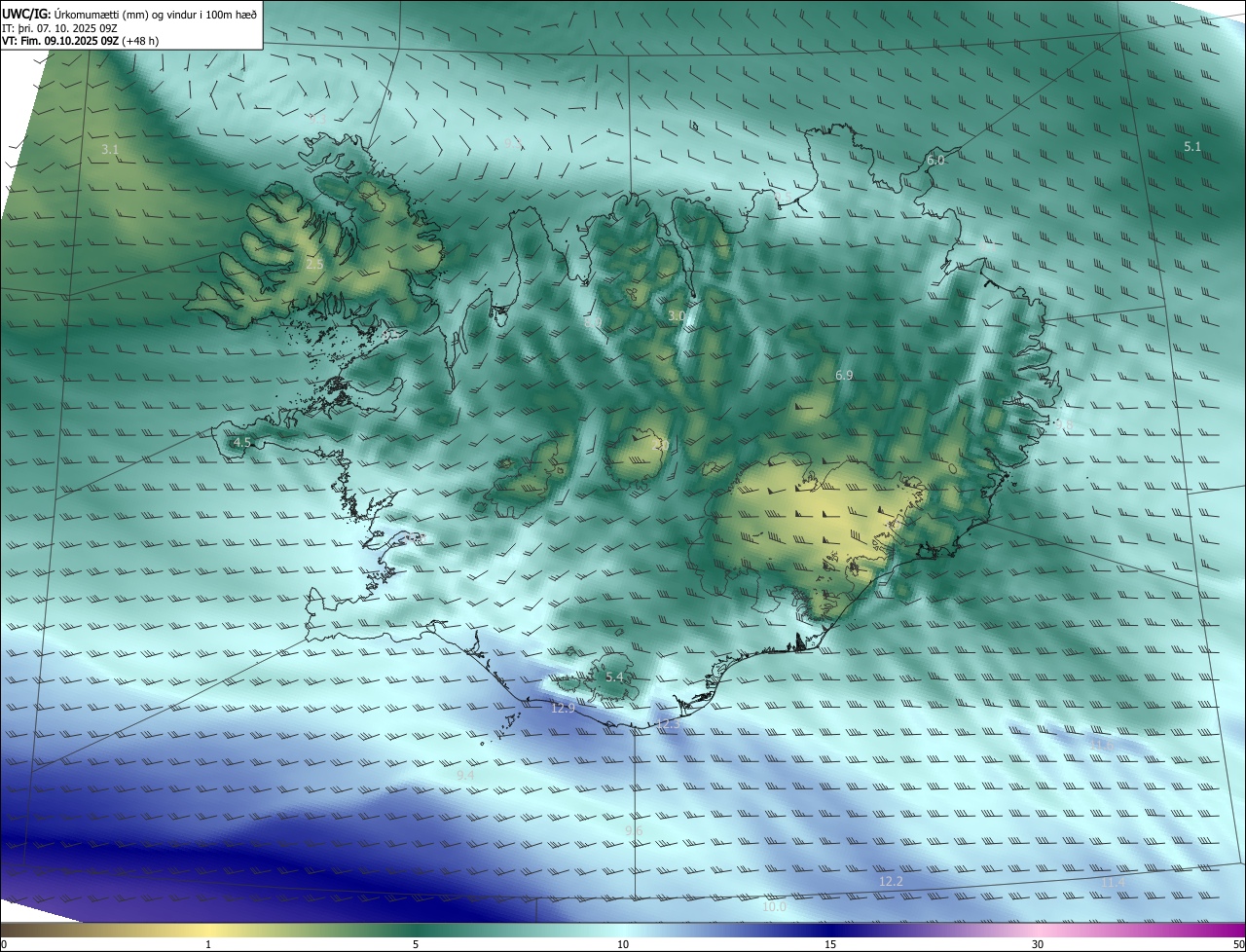1246x952 pixels.
Task: Click the 6.9 value label on the map
Action: tap(844, 375)
